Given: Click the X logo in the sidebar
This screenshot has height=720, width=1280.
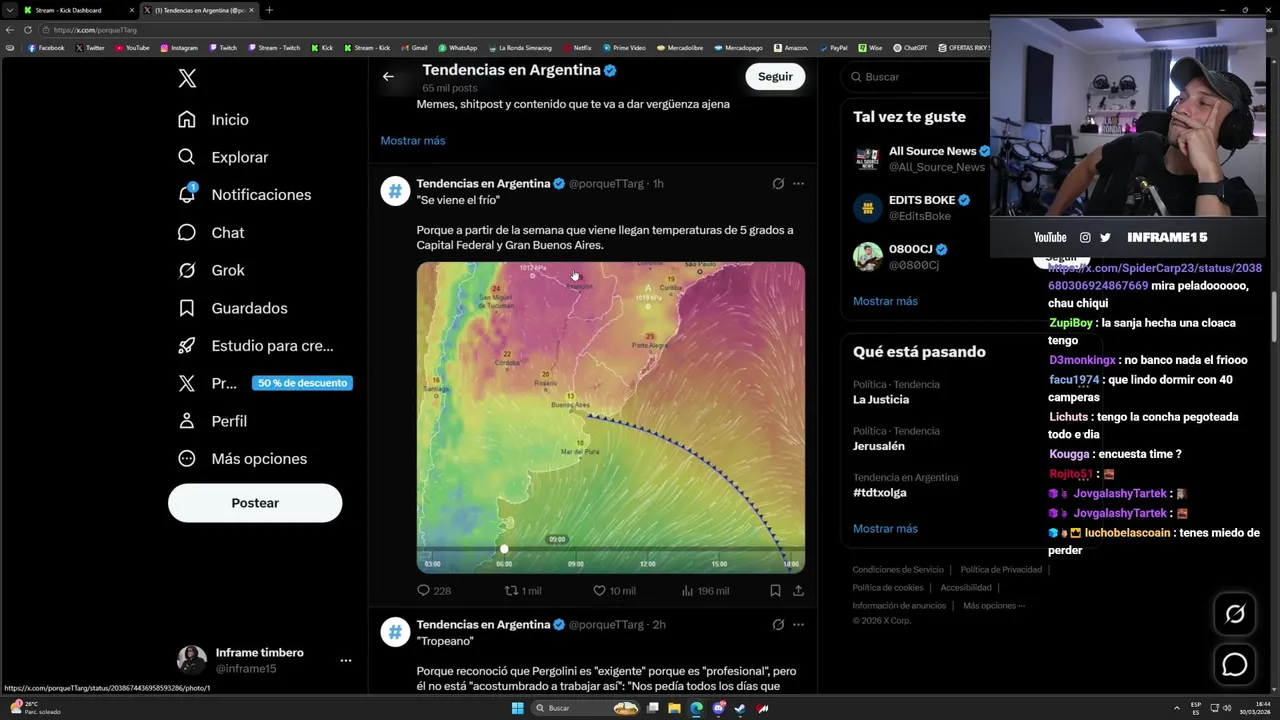Looking at the screenshot, I should pyautogui.click(x=187, y=78).
